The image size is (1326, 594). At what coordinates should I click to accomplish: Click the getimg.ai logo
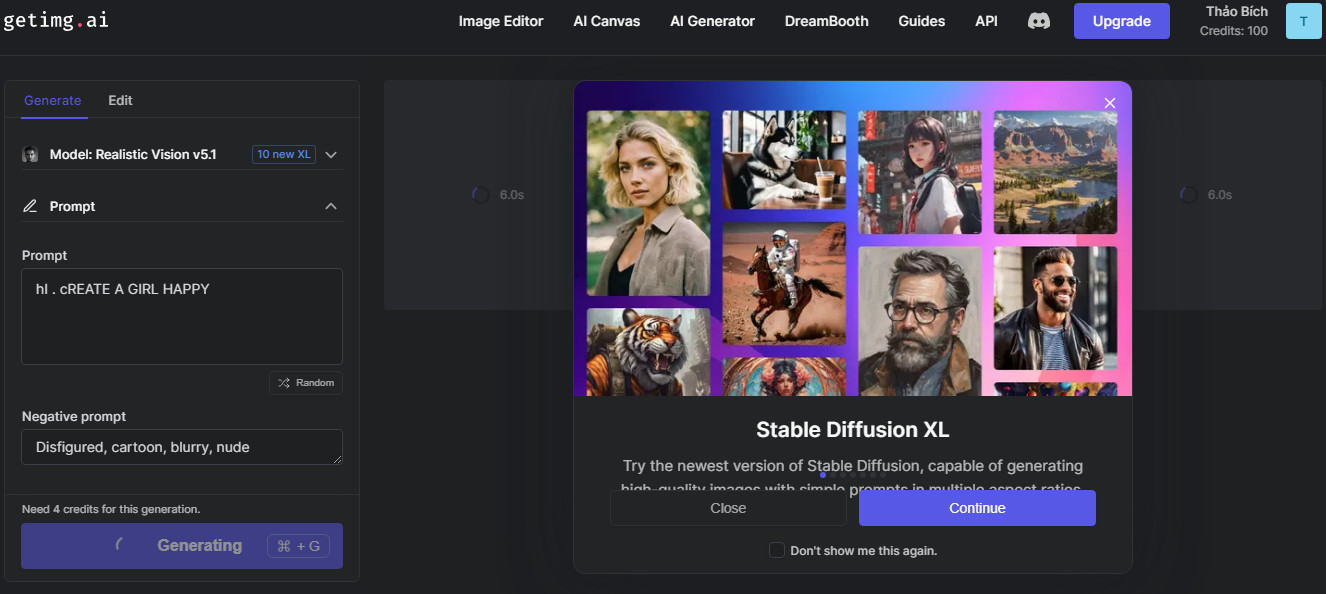click(x=55, y=20)
